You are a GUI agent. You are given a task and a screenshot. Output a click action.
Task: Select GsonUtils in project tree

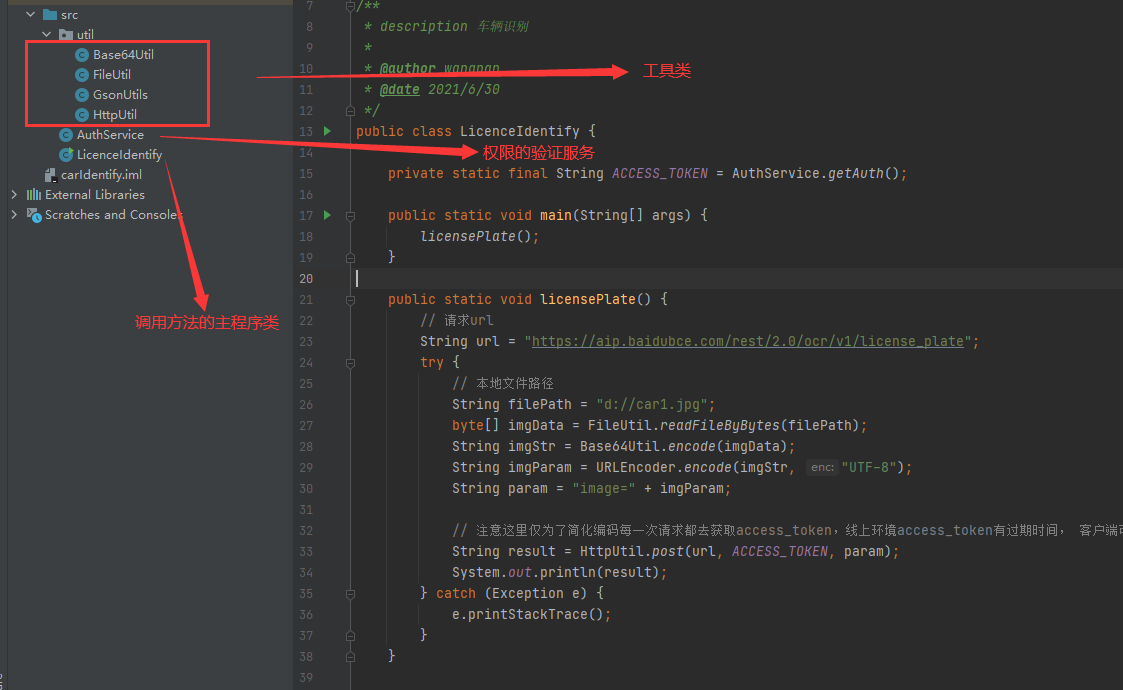point(120,95)
